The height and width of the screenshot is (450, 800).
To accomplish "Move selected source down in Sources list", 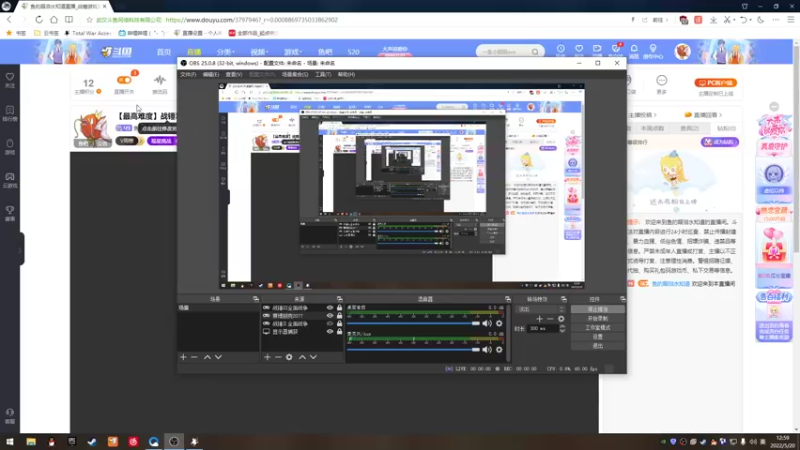I will [313, 357].
